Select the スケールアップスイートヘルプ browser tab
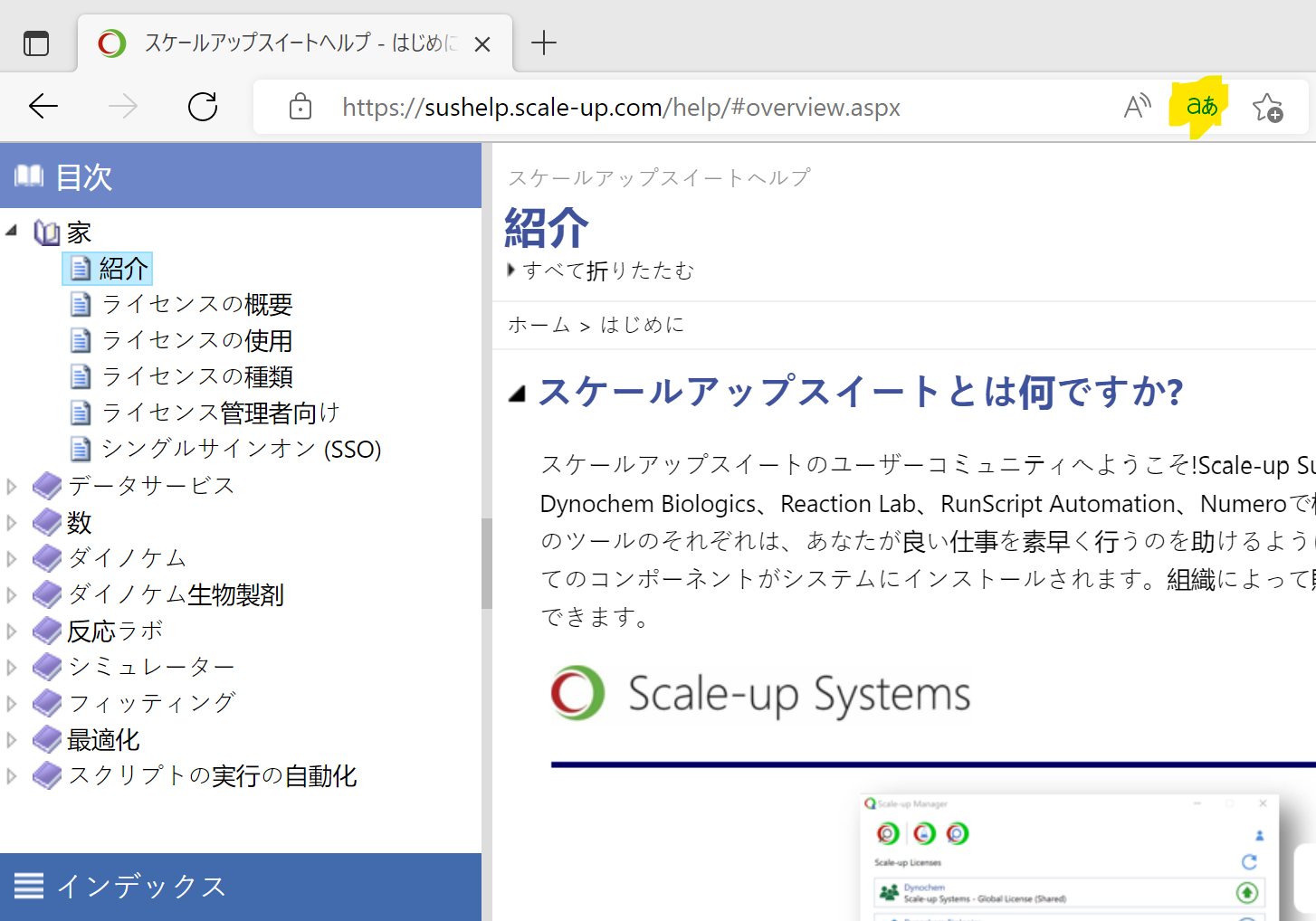The image size is (1316, 921). coord(290,43)
